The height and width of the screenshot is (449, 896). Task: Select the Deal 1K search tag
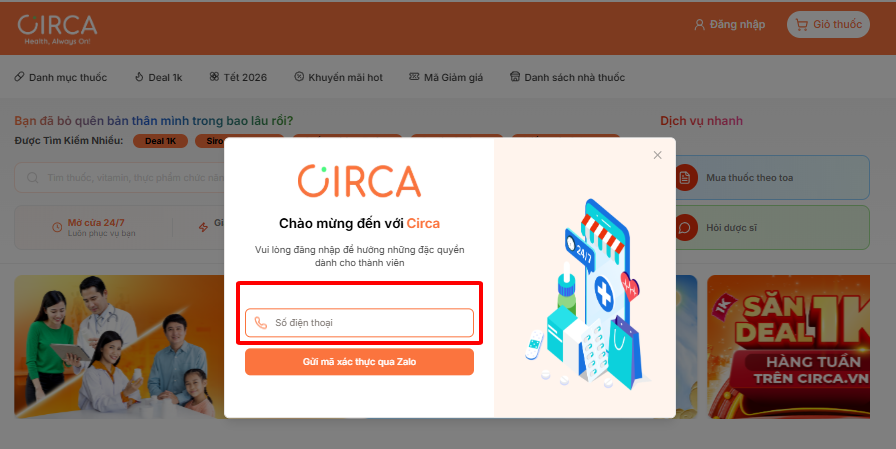[161, 141]
